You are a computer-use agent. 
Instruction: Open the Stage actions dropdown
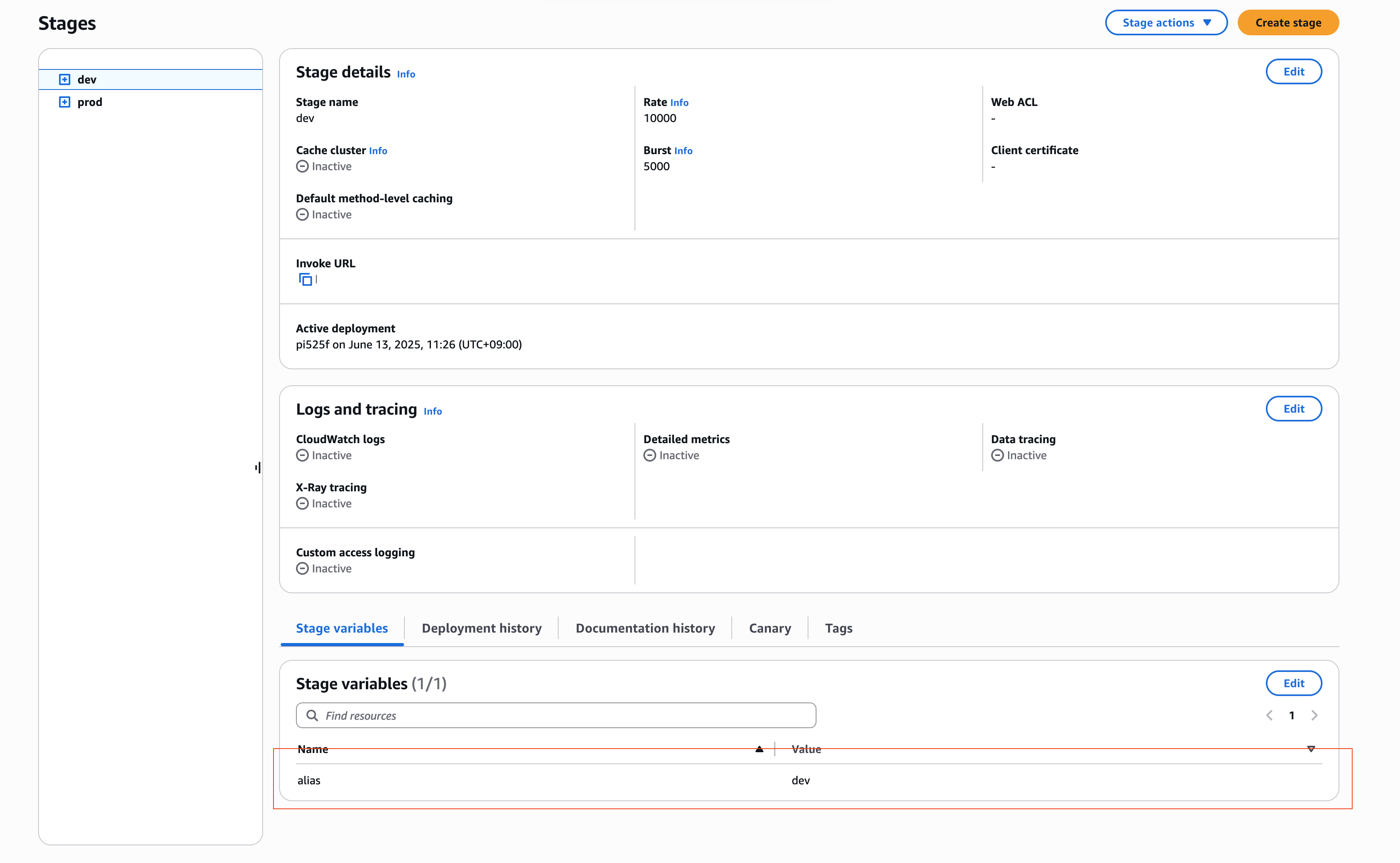point(1166,23)
